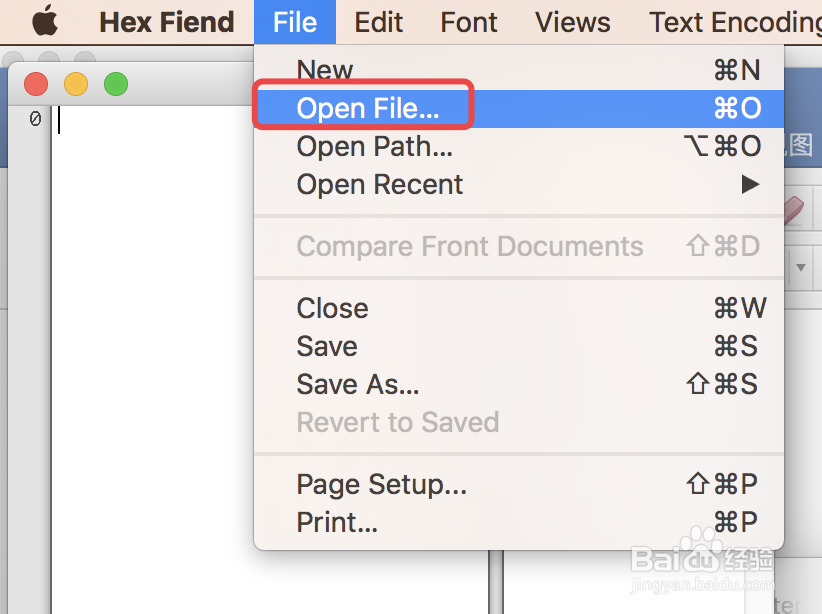Open the Edit menu

coord(379,21)
